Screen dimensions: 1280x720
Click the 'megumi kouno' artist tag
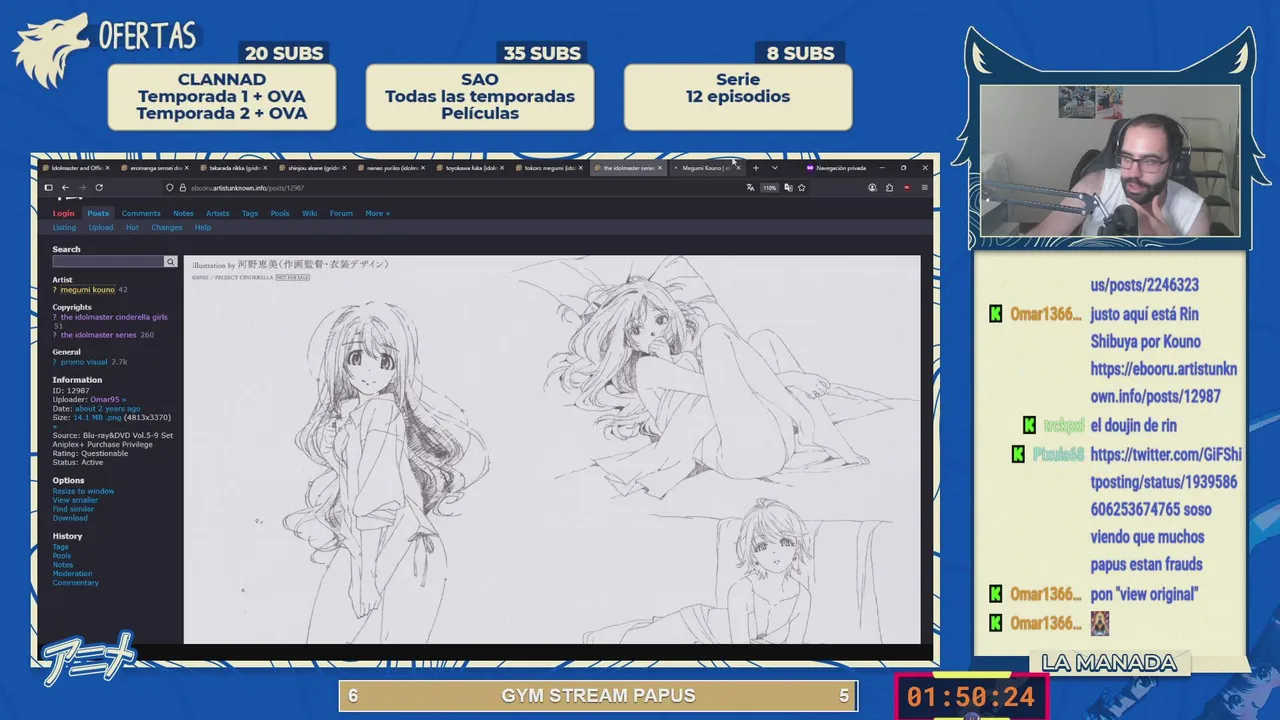tap(87, 290)
